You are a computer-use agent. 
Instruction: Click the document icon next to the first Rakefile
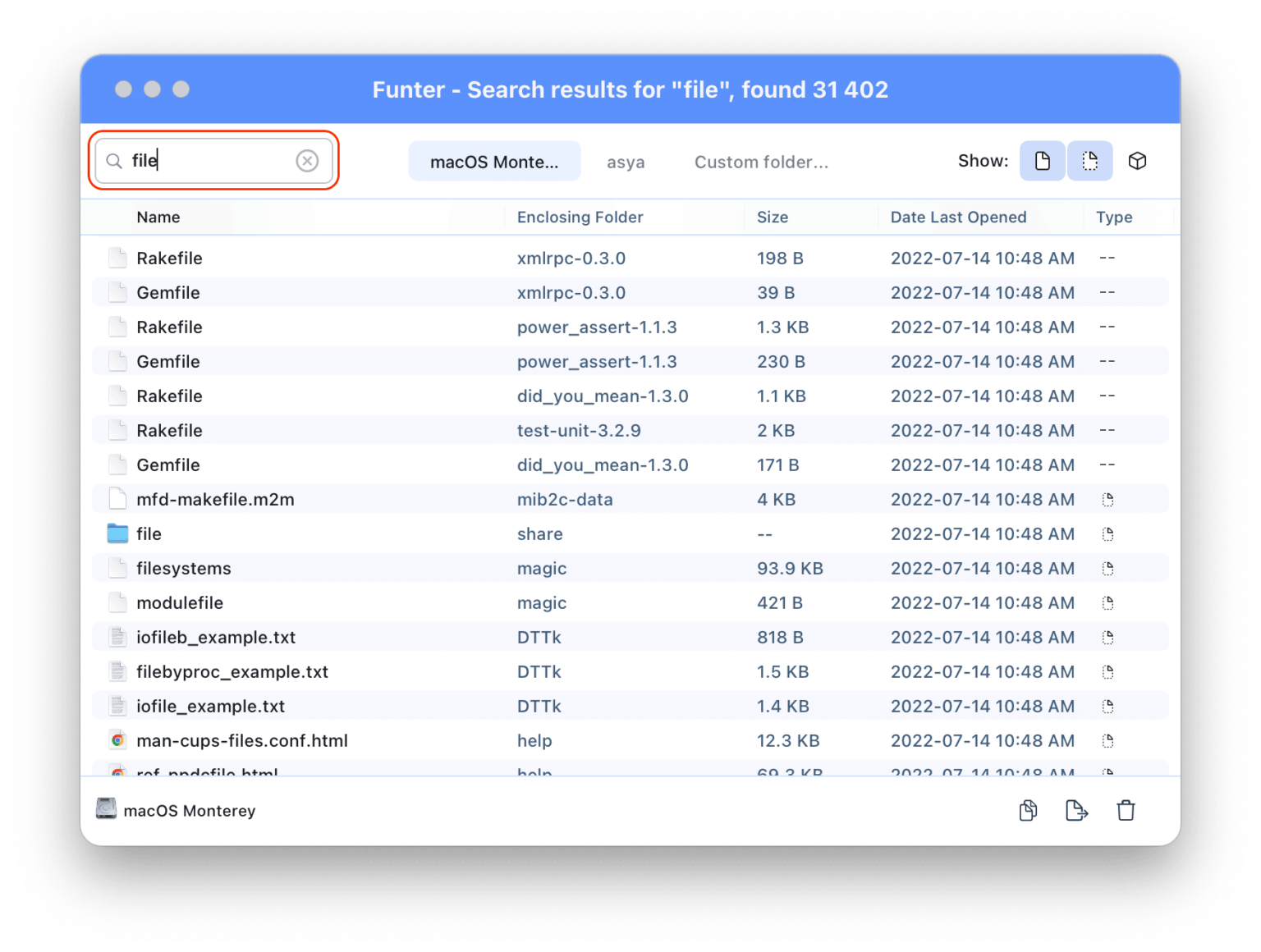click(116, 257)
